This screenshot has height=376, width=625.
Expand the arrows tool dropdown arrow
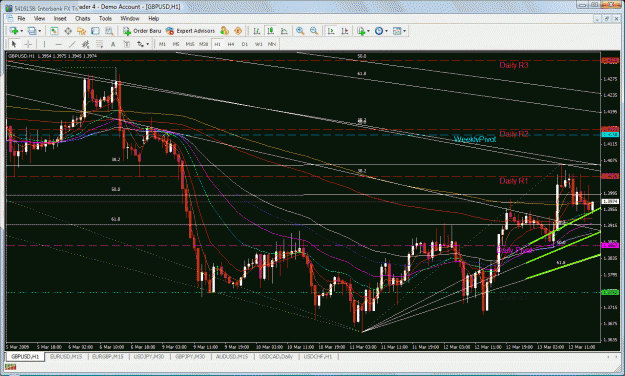pyautogui.click(x=147, y=44)
